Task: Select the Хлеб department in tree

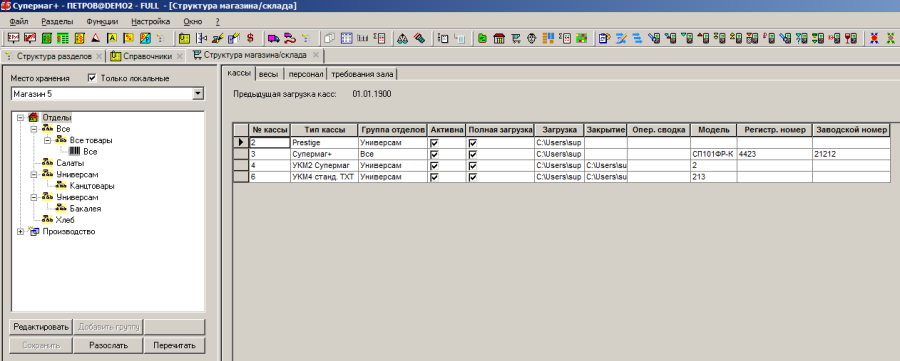Action: pyautogui.click(x=65, y=220)
